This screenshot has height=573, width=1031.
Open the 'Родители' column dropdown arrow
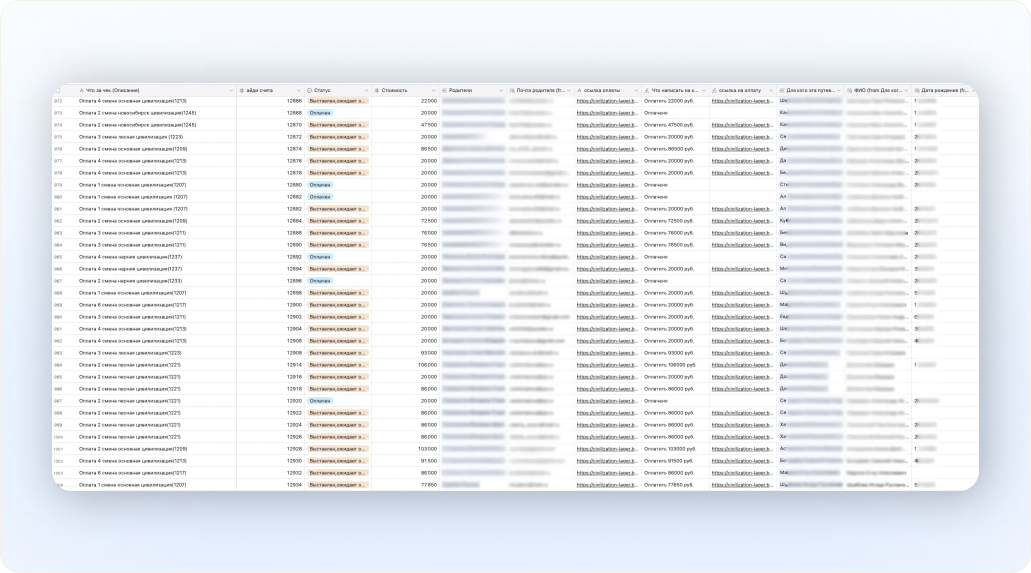pyautogui.click(x=501, y=91)
